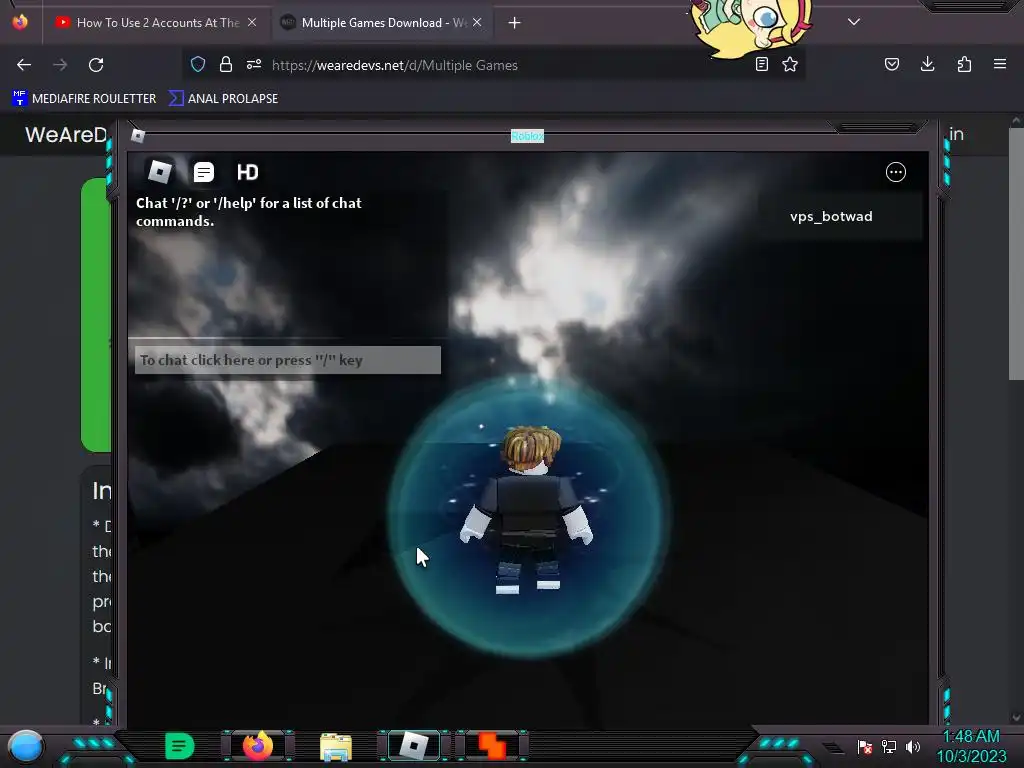Screen dimensions: 1024x768
Task: Open the Firefox downloads panel
Action: (927, 64)
